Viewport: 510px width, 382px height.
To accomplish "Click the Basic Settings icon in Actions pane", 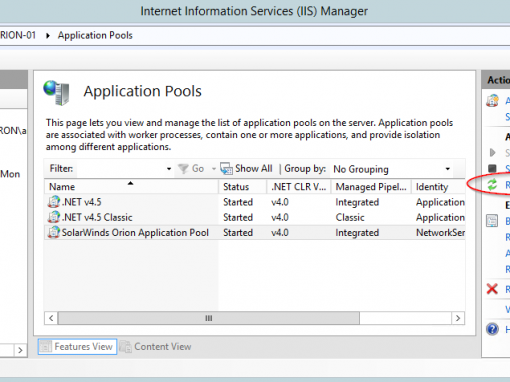I will [x=492, y=221].
